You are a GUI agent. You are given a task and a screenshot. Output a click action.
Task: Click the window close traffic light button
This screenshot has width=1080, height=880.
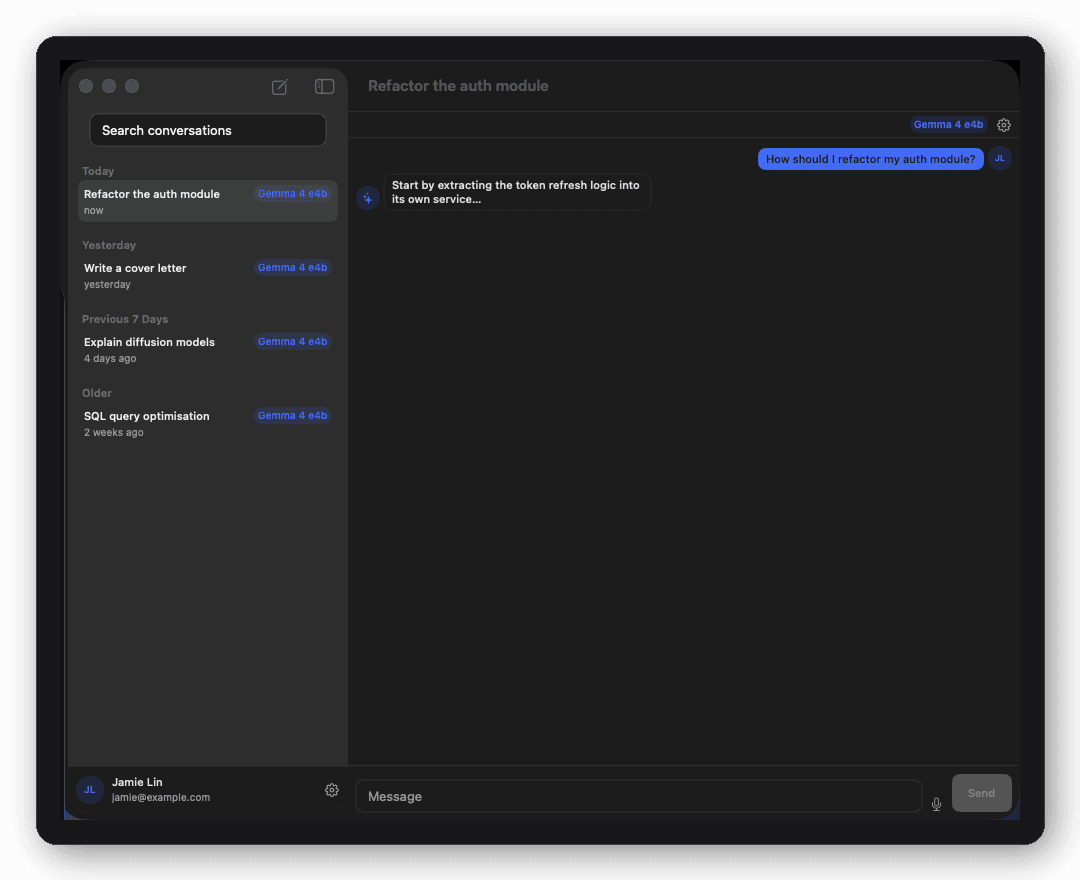point(86,86)
